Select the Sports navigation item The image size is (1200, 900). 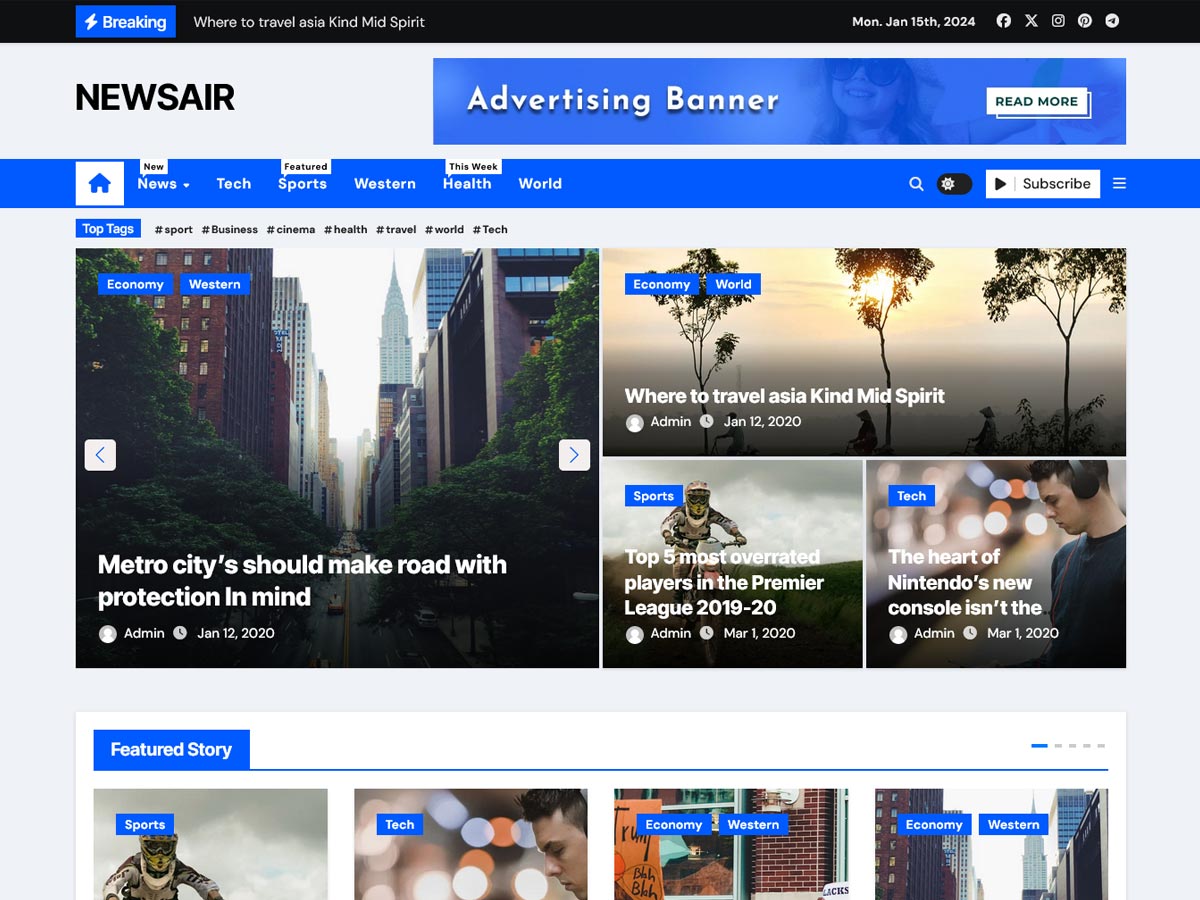point(302,184)
